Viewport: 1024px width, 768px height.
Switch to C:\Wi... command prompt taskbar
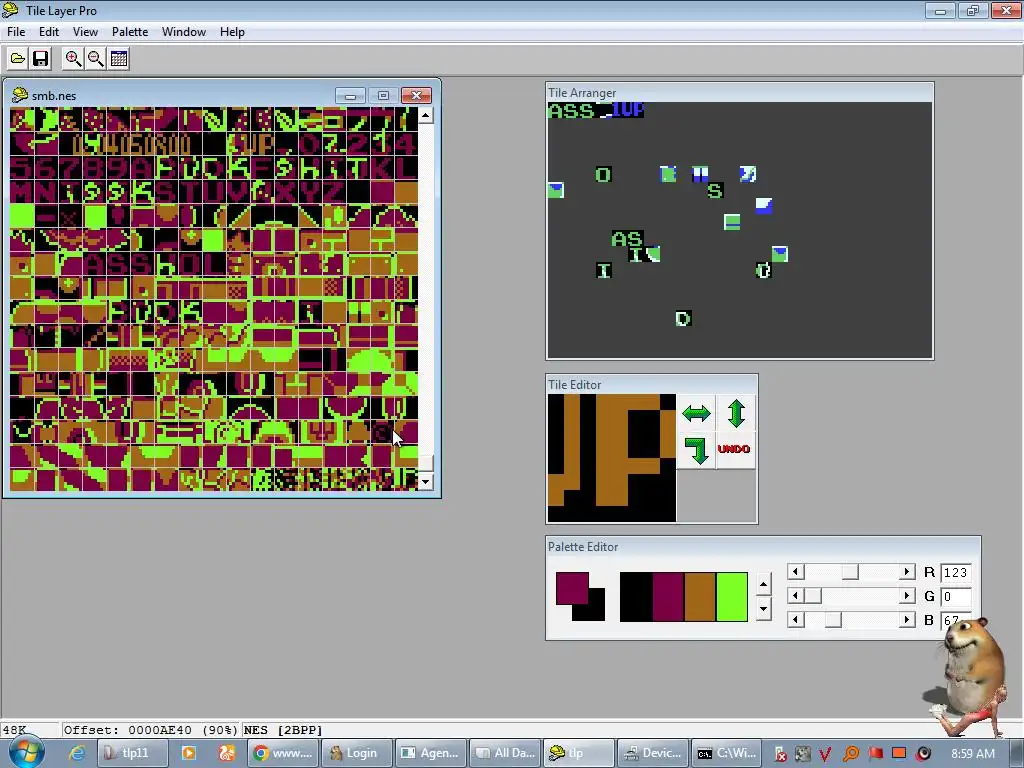(x=726, y=753)
